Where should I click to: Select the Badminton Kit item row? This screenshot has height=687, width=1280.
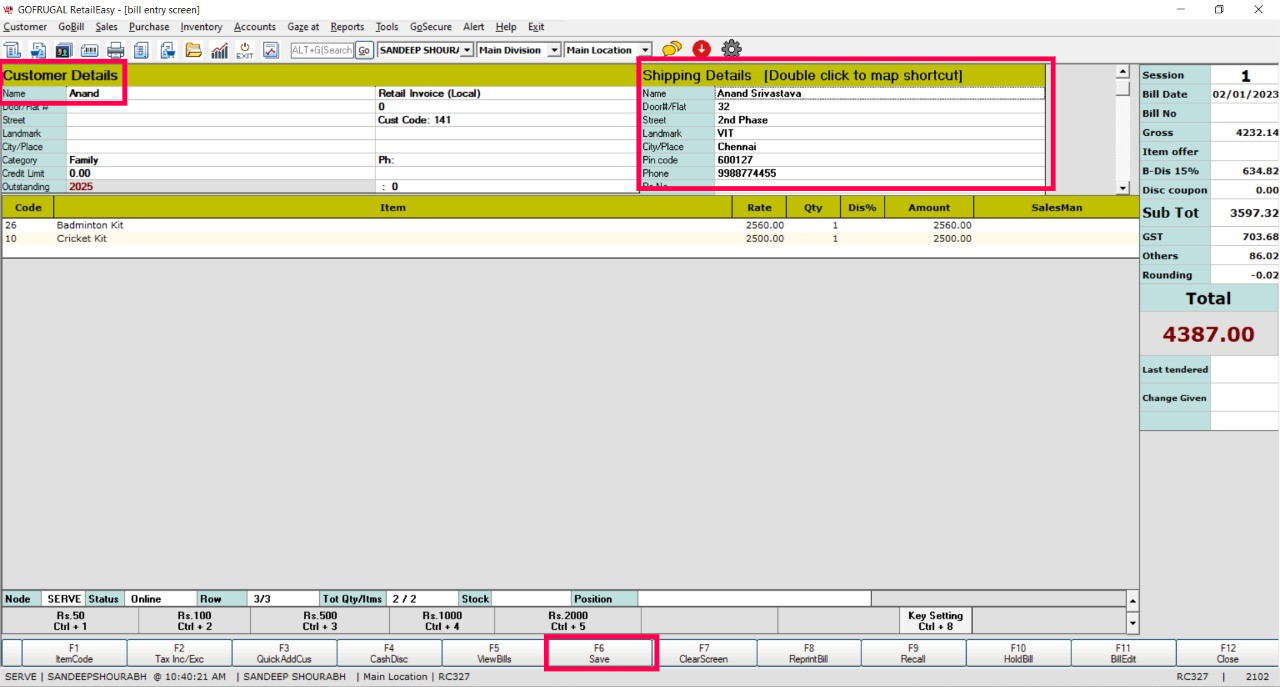[x=570, y=225]
